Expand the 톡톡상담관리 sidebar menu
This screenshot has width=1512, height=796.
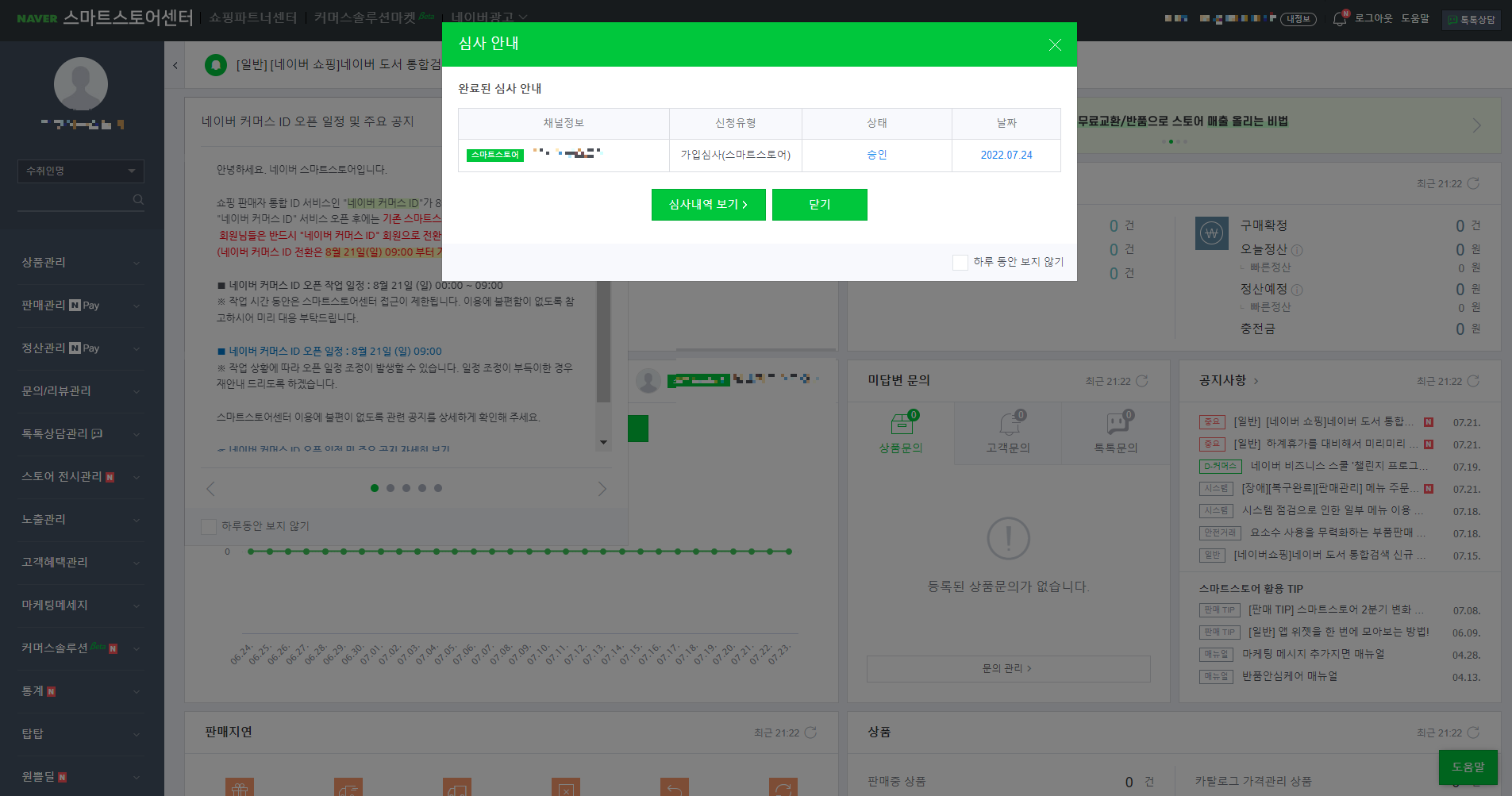point(81,434)
